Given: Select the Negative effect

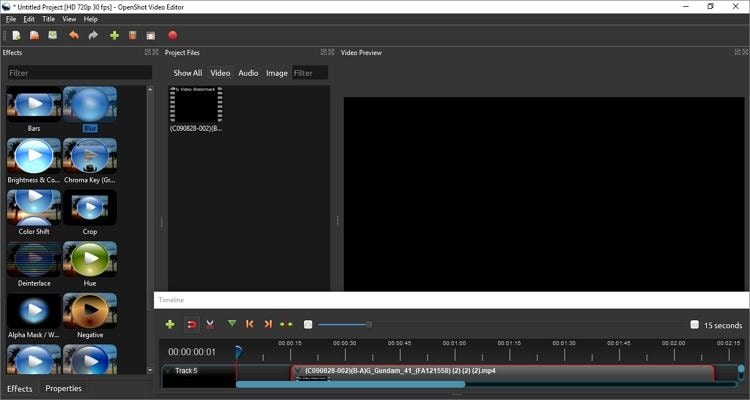Looking at the screenshot, I should (90, 316).
